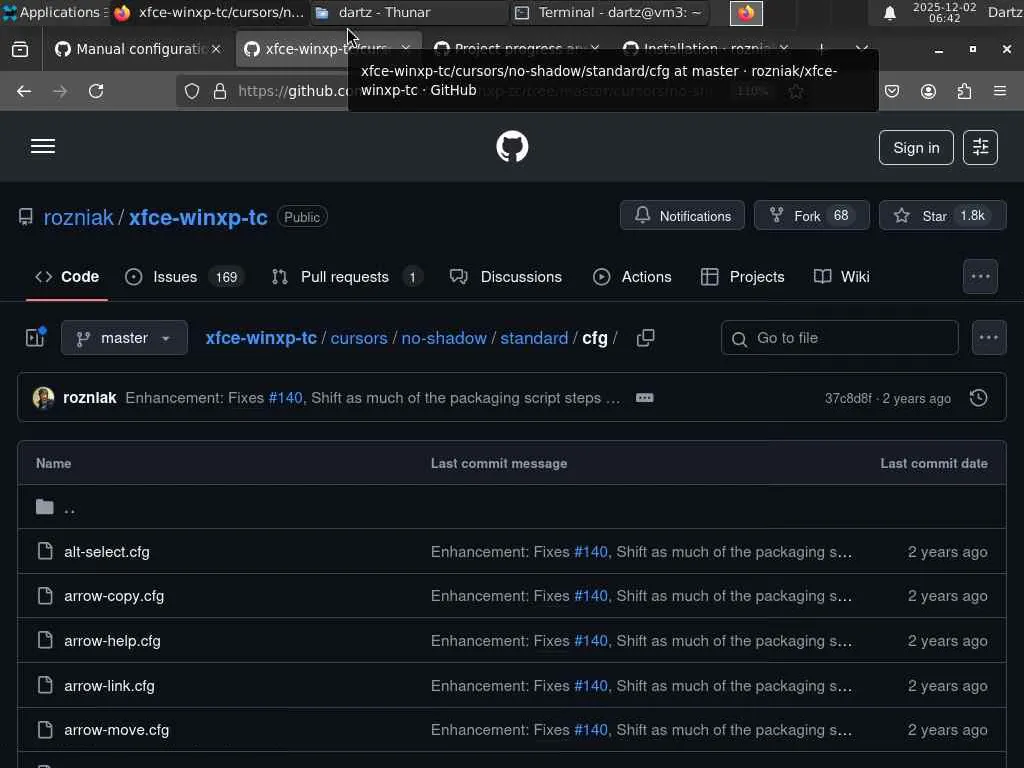Open issue #140 link in latest commit
The width and height of the screenshot is (1024, 768).
point(285,398)
